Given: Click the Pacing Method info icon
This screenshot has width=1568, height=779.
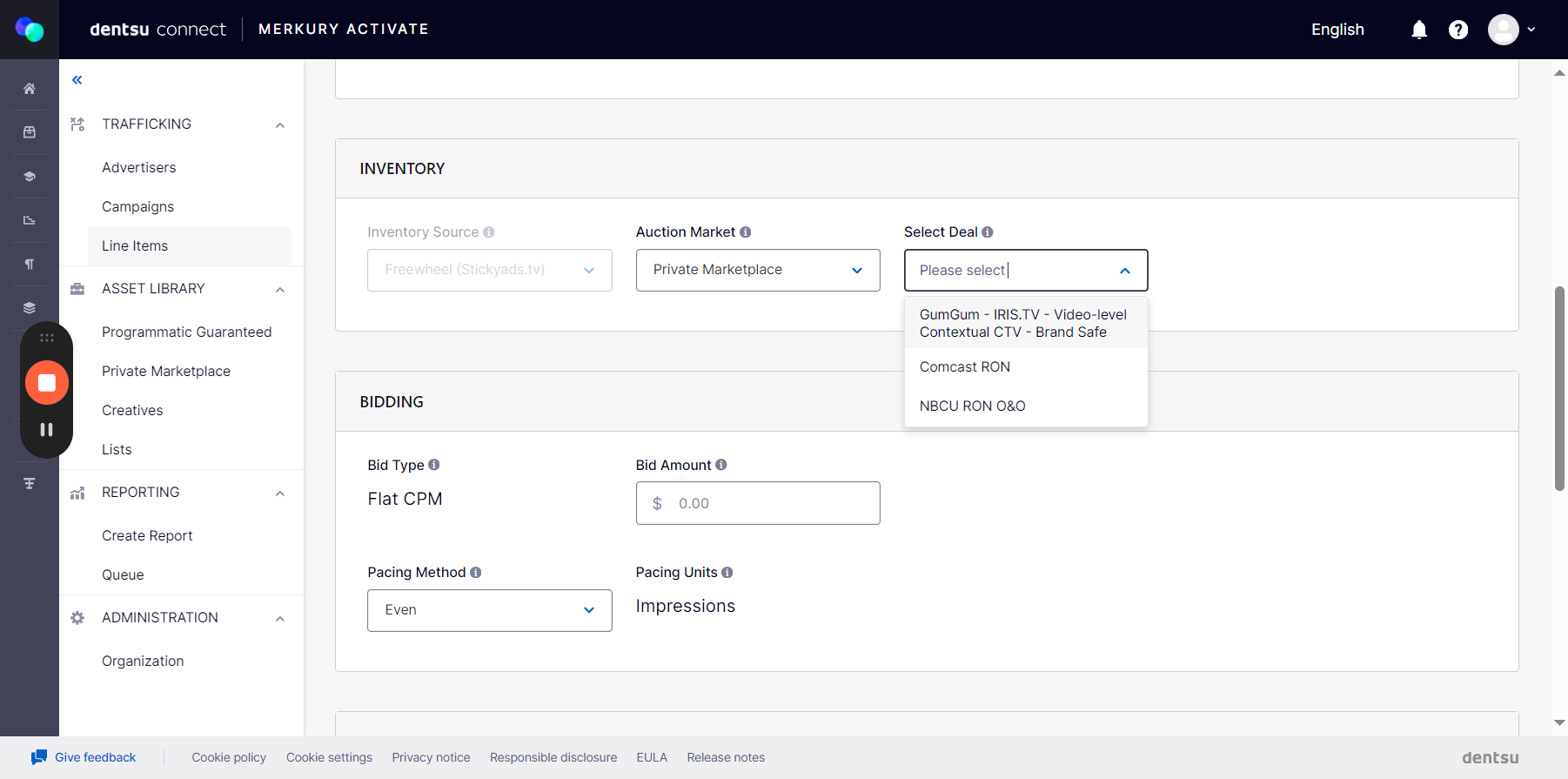Looking at the screenshot, I should tap(476, 573).
